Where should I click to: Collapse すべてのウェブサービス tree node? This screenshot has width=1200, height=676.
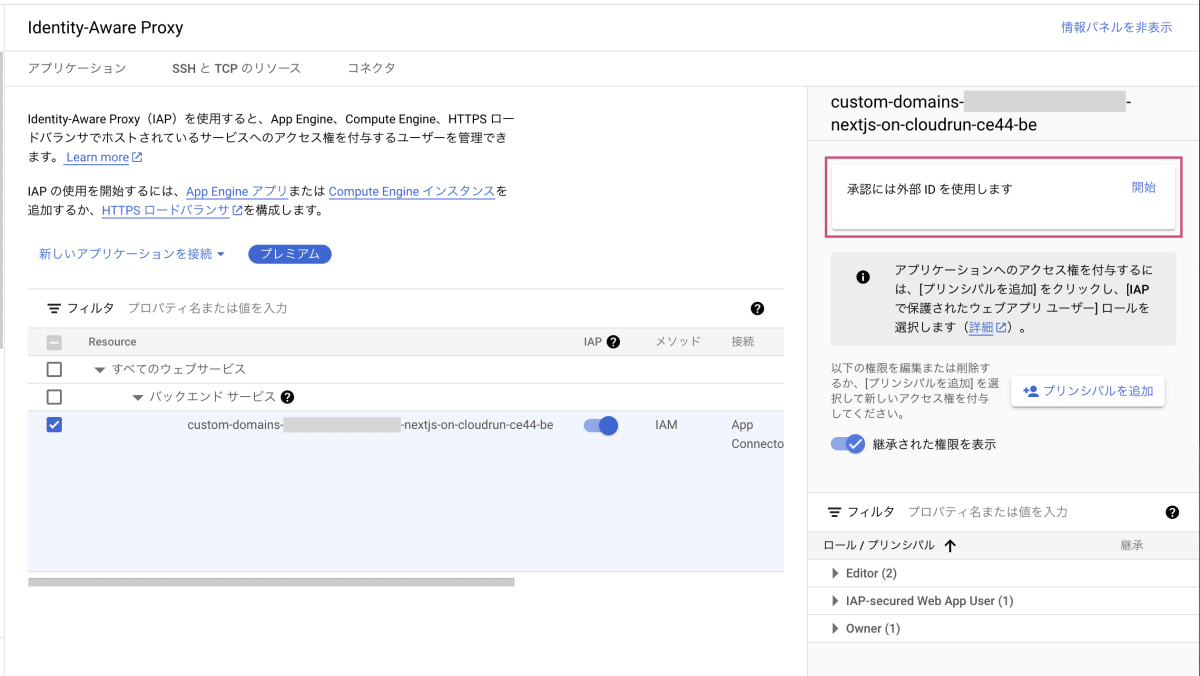pos(99,370)
